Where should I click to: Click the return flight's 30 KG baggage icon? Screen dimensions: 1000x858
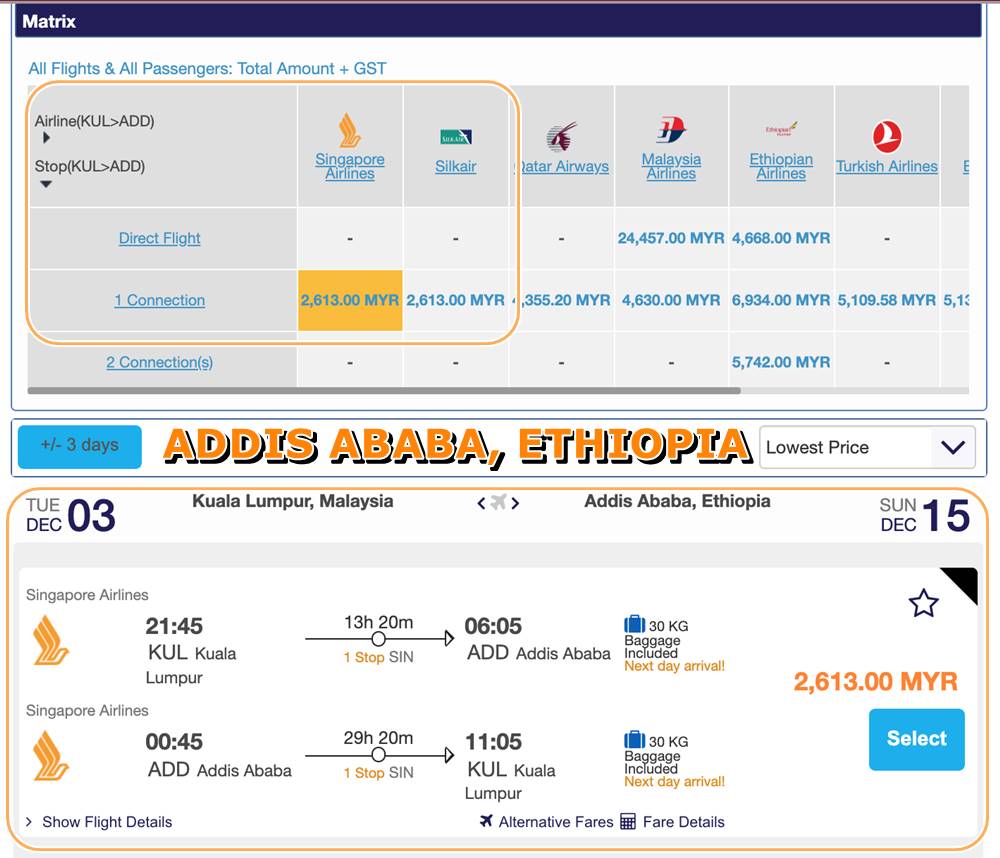(x=635, y=739)
